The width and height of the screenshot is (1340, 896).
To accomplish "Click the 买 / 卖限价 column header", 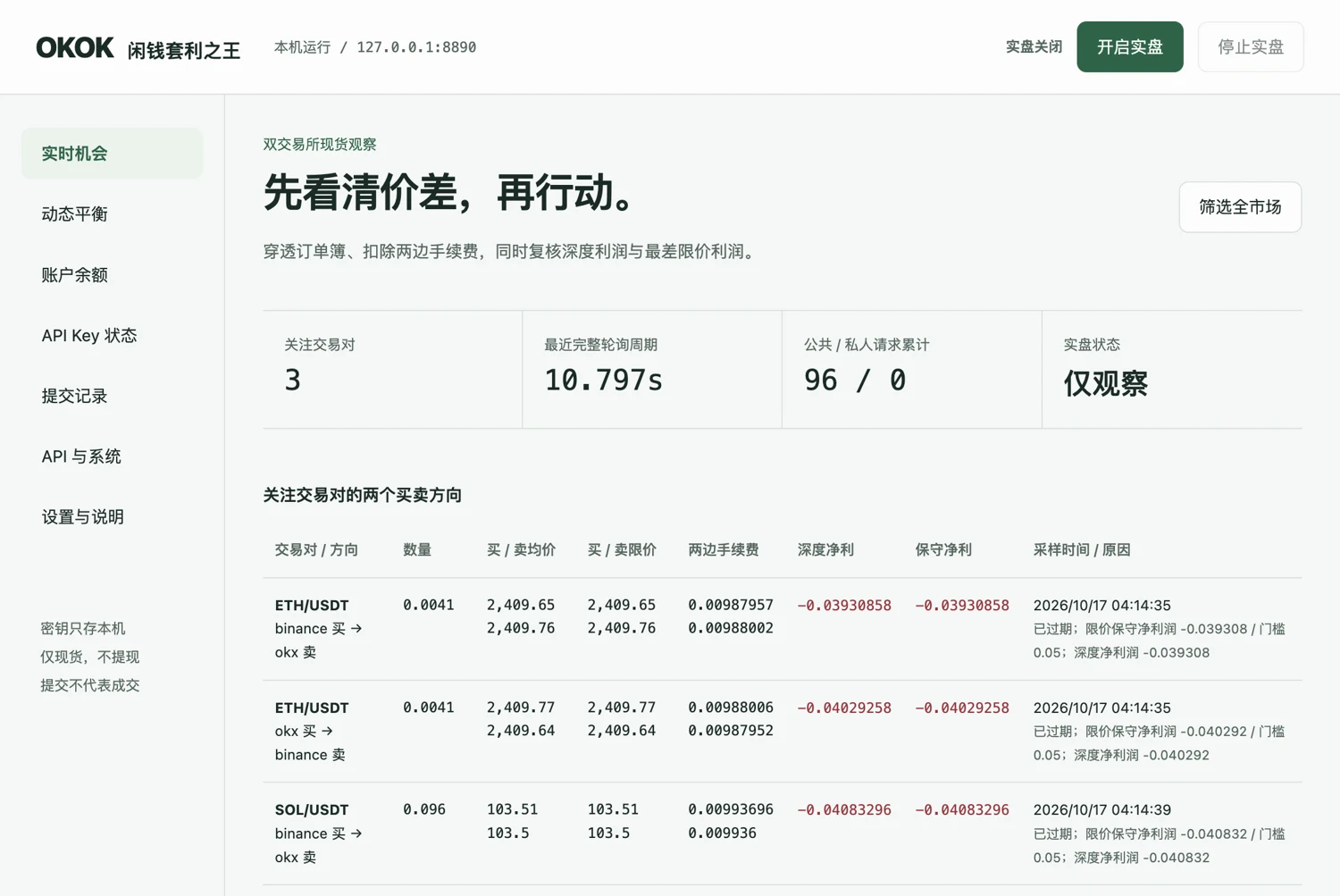I will [622, 550].
